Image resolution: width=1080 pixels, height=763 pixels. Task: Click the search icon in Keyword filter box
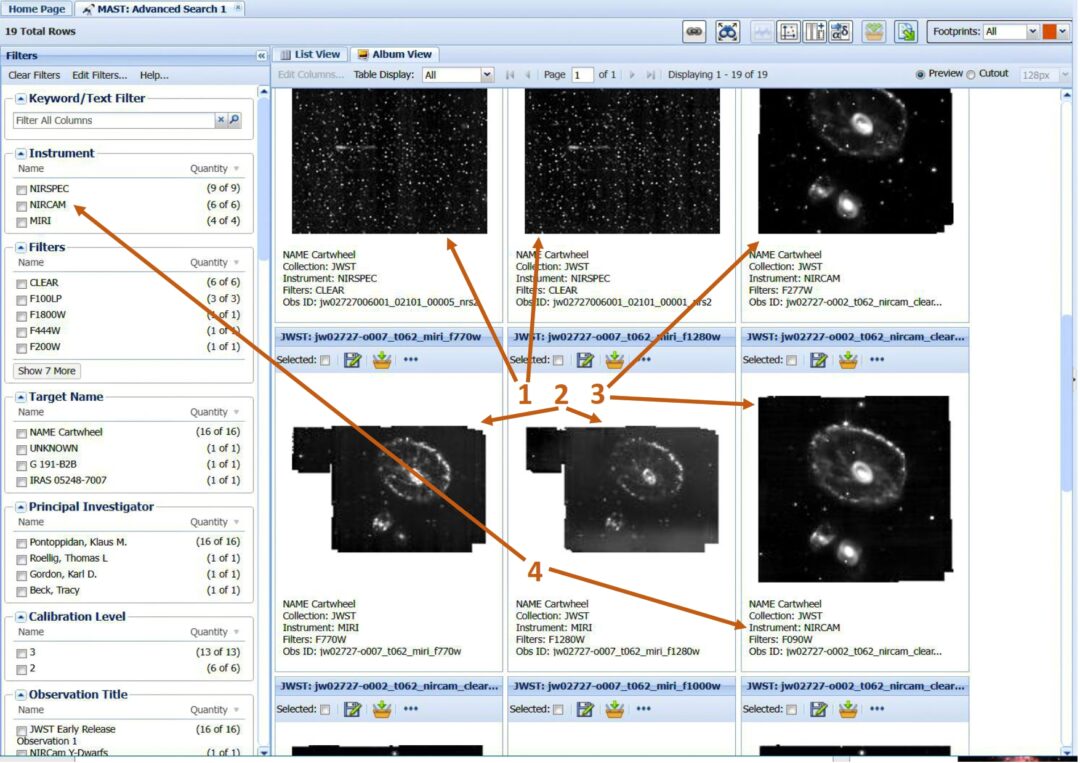(x=235, y=120)
